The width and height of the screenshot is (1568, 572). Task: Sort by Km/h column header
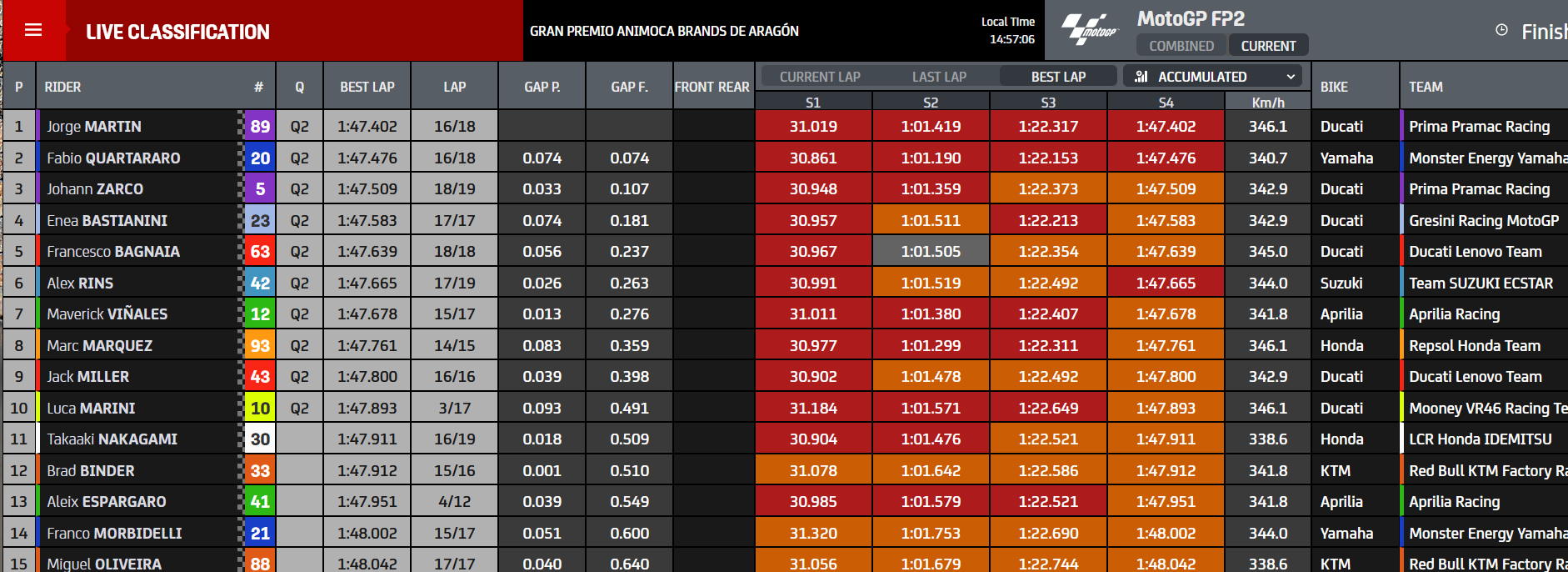click(x=1268, y=103)
